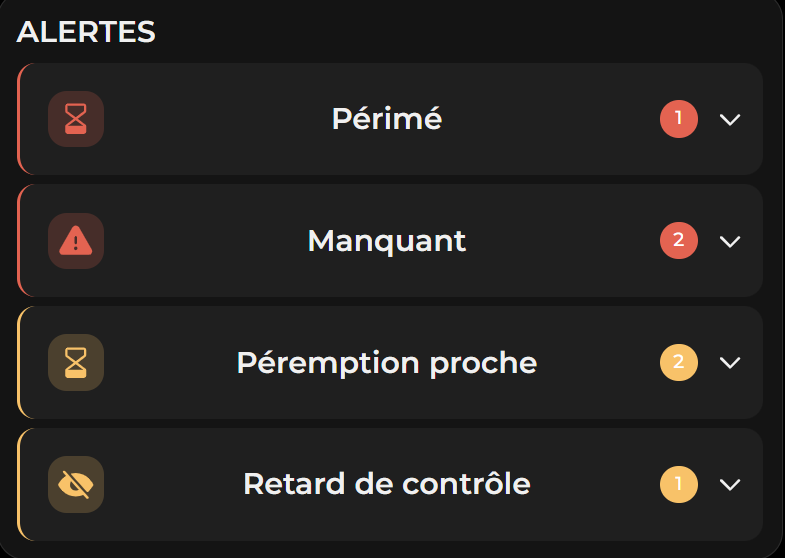Click empty space between Périmé label and badge

coord(550,119)
